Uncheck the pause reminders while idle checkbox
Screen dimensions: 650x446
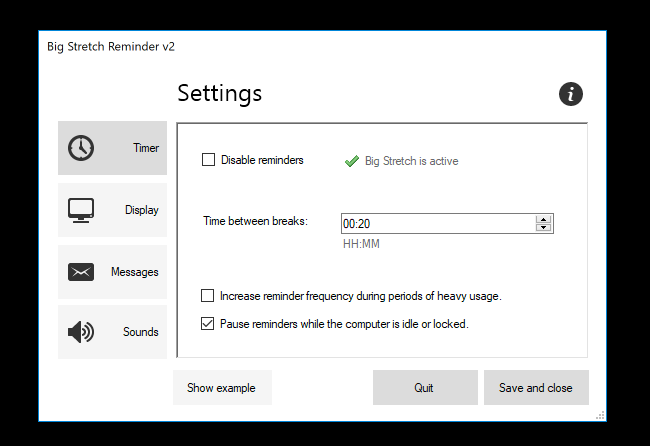207,323
